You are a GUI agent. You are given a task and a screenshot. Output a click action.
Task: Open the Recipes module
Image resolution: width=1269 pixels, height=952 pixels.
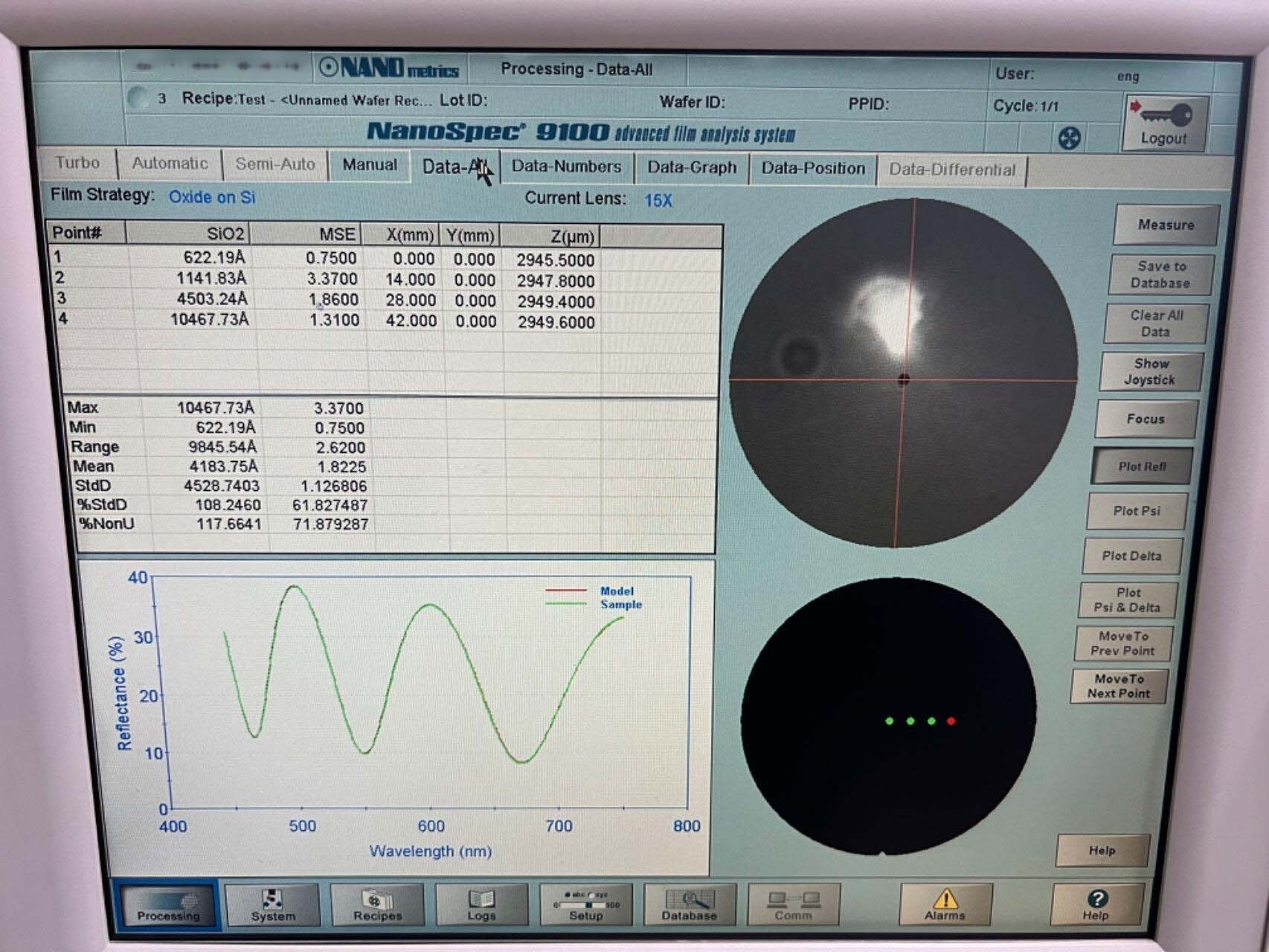tap(377, 904)
